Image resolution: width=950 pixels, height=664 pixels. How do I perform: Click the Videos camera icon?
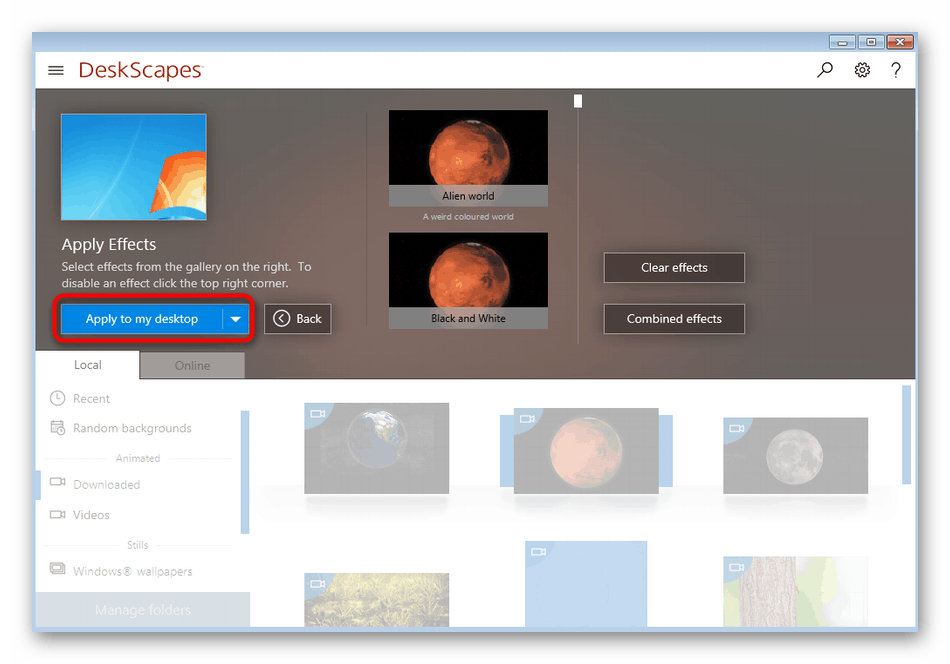click(x=58, y=515)
